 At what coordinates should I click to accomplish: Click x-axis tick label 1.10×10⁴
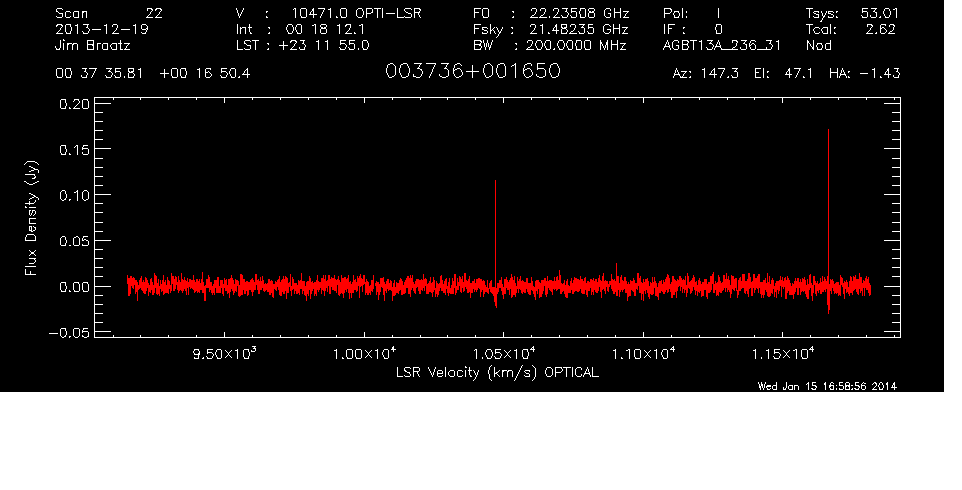click(643, 353)
